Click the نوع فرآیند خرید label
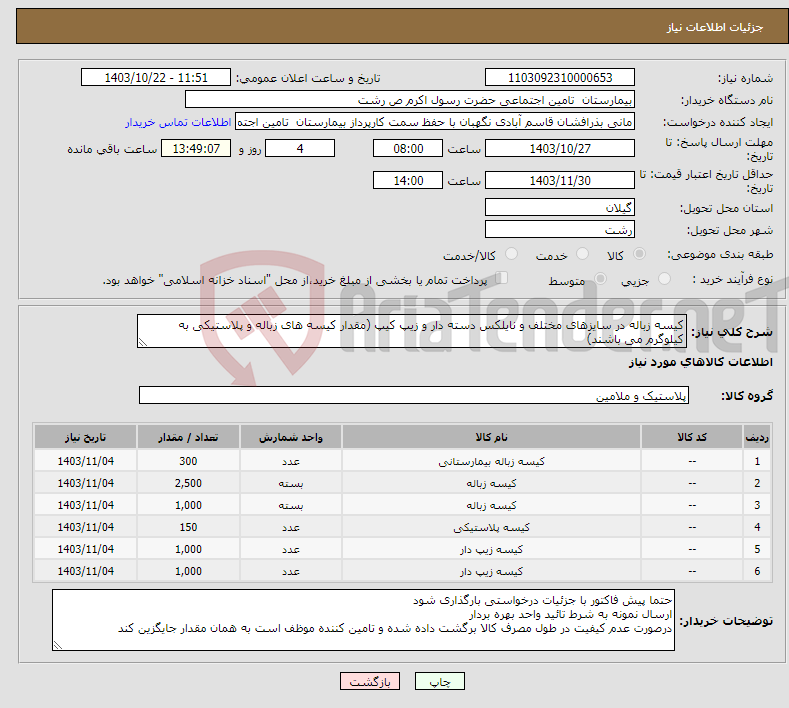This screenshot has width=789, height=708. click(x=733, y=279)
